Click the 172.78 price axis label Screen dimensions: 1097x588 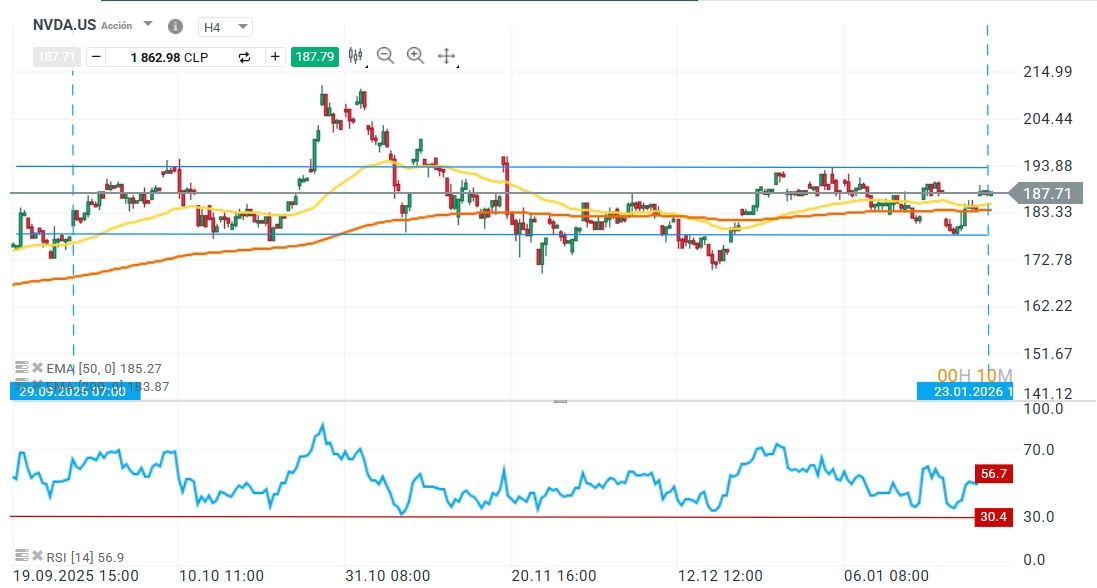[x=1047, y=260]
